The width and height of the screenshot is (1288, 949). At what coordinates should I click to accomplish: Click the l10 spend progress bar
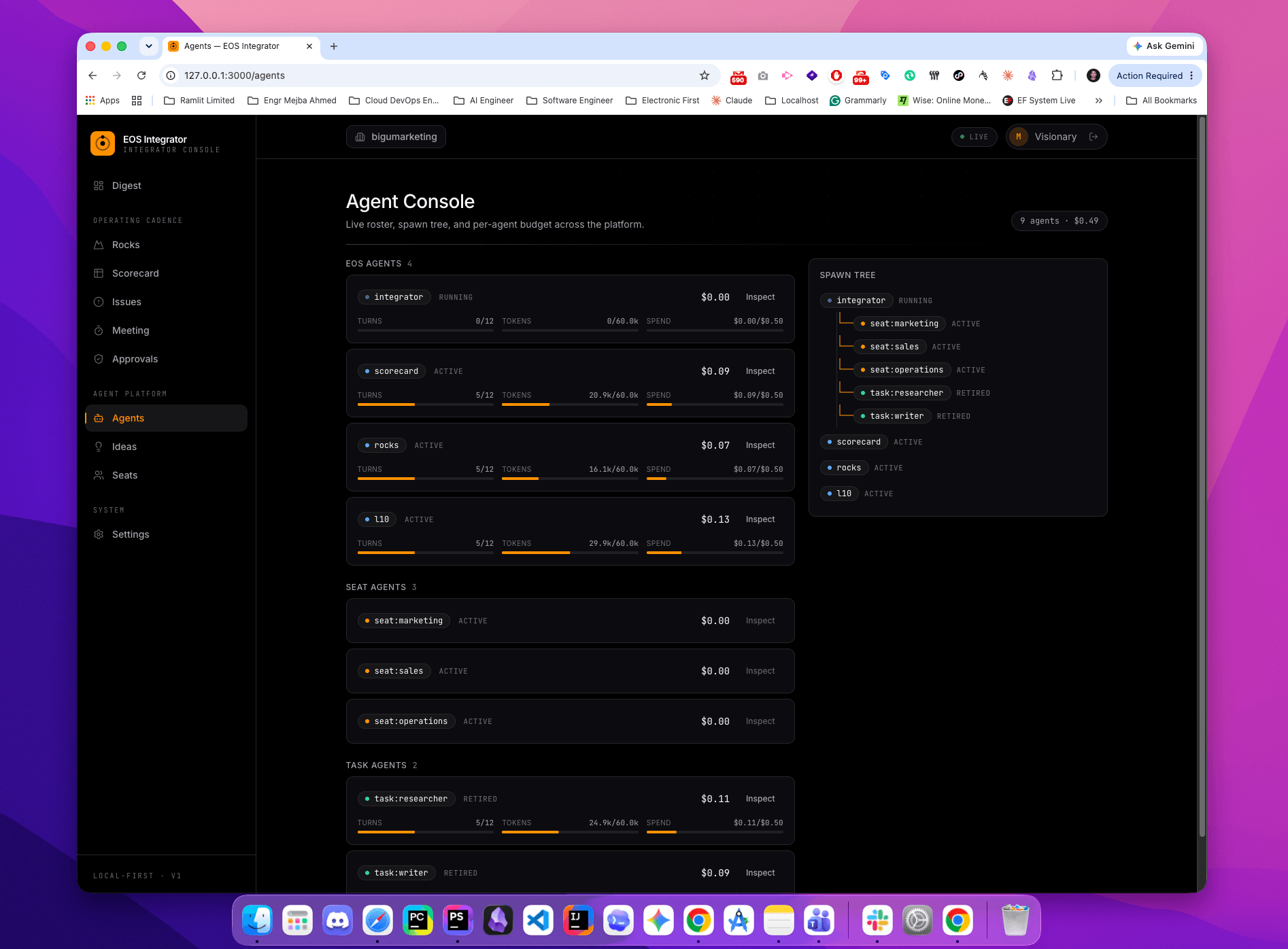pyautogui.click(x=715, y=553)
